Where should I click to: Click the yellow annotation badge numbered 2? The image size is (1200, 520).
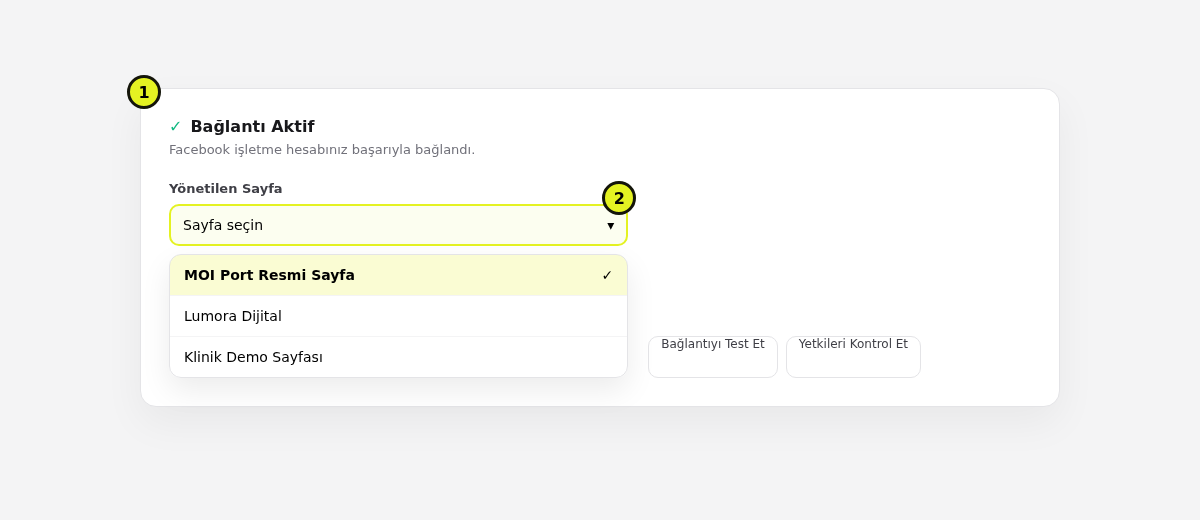pyautogui.click(x=619, y=198)
